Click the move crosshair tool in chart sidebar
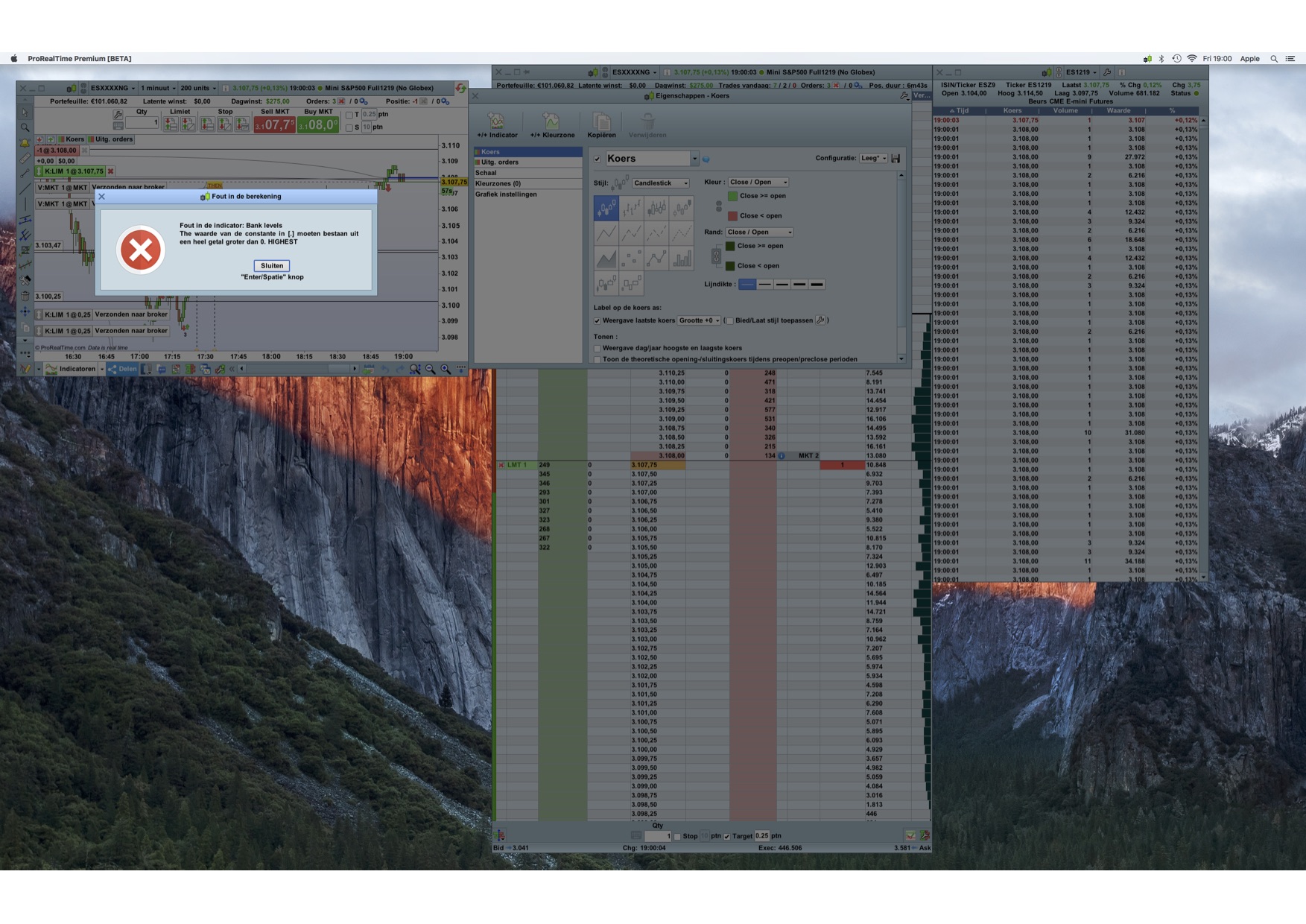This screenshot has width=1306, height=924. click(x=25, y=311)
